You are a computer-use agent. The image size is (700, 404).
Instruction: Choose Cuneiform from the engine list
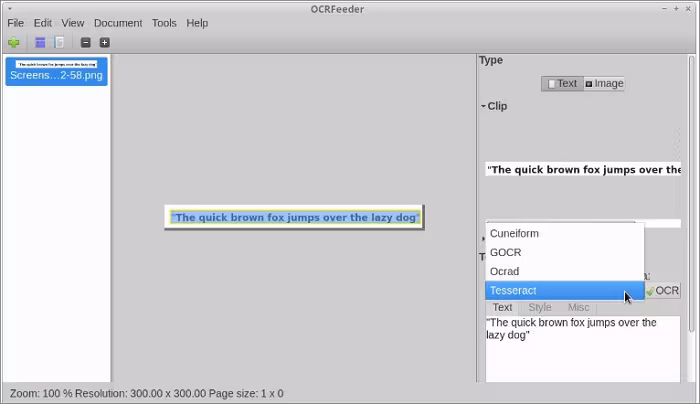coord(565,233)
